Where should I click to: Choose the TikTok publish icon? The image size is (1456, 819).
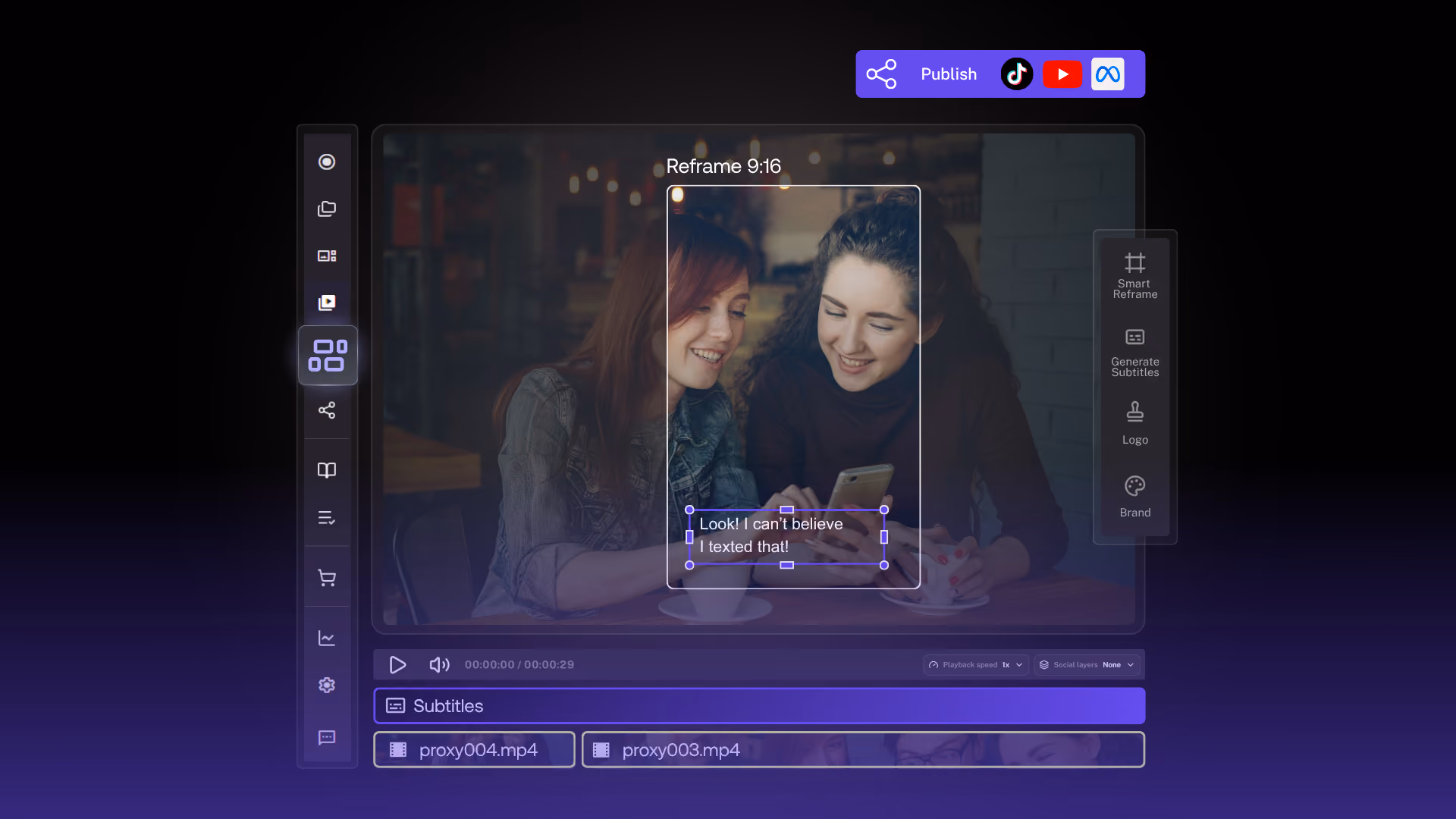pos(1017,74)
